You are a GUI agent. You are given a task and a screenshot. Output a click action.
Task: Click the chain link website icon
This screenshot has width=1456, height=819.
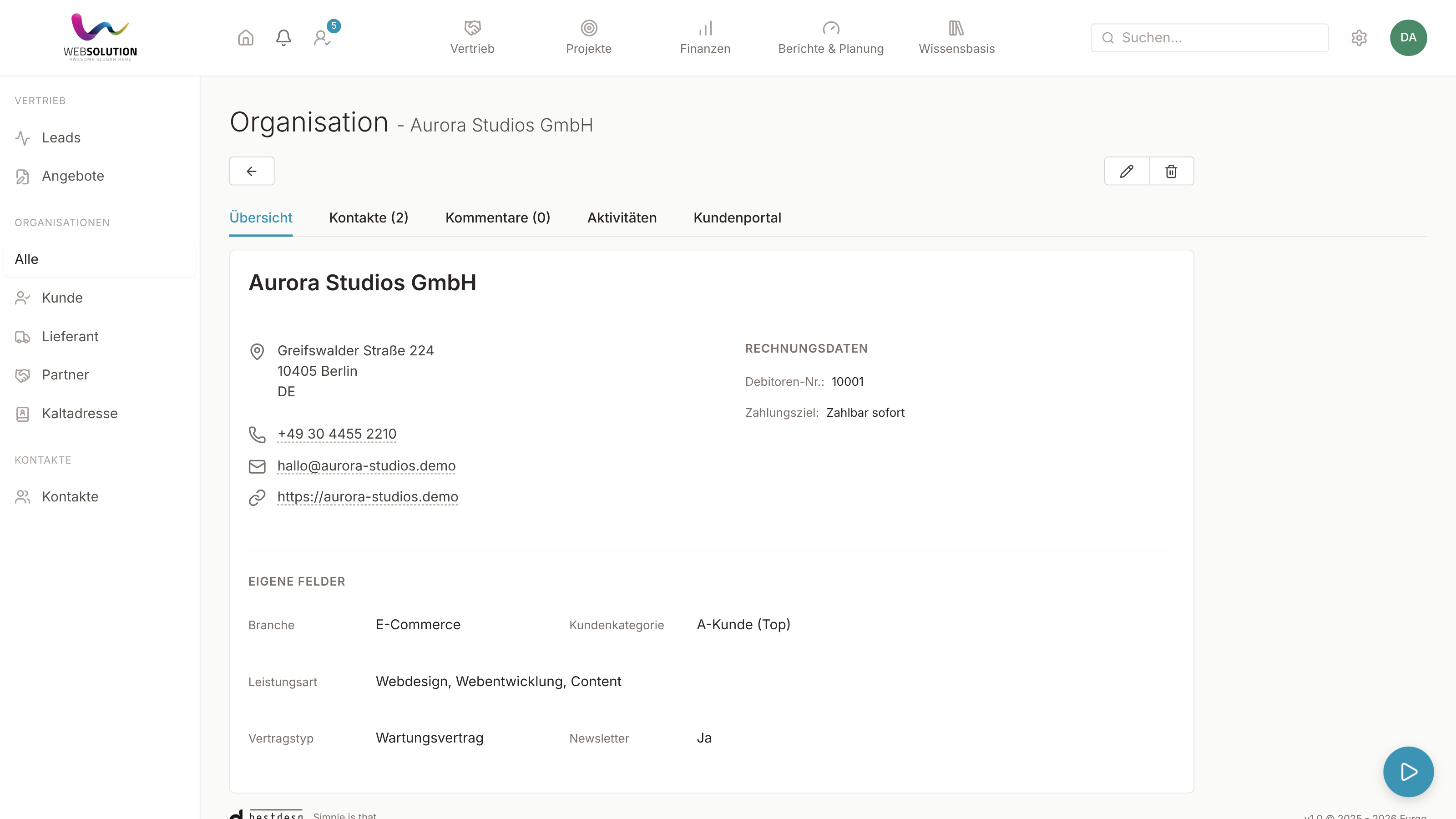click(257, 497)
